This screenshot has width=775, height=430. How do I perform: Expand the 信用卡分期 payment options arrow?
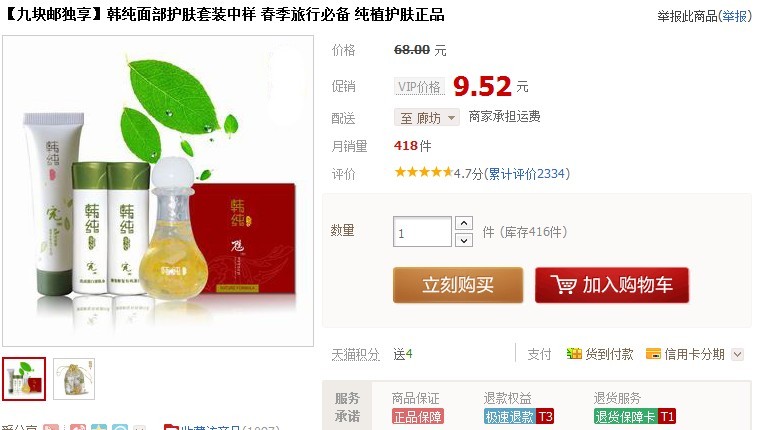[737, 354]
